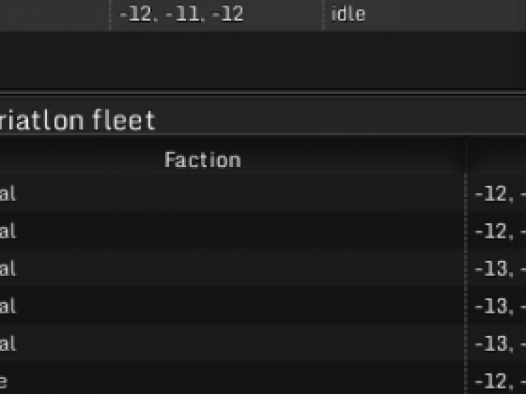Click dashed divider left of idle column
Viewport: 526px width, 394px height.
(x=323, y=15)
